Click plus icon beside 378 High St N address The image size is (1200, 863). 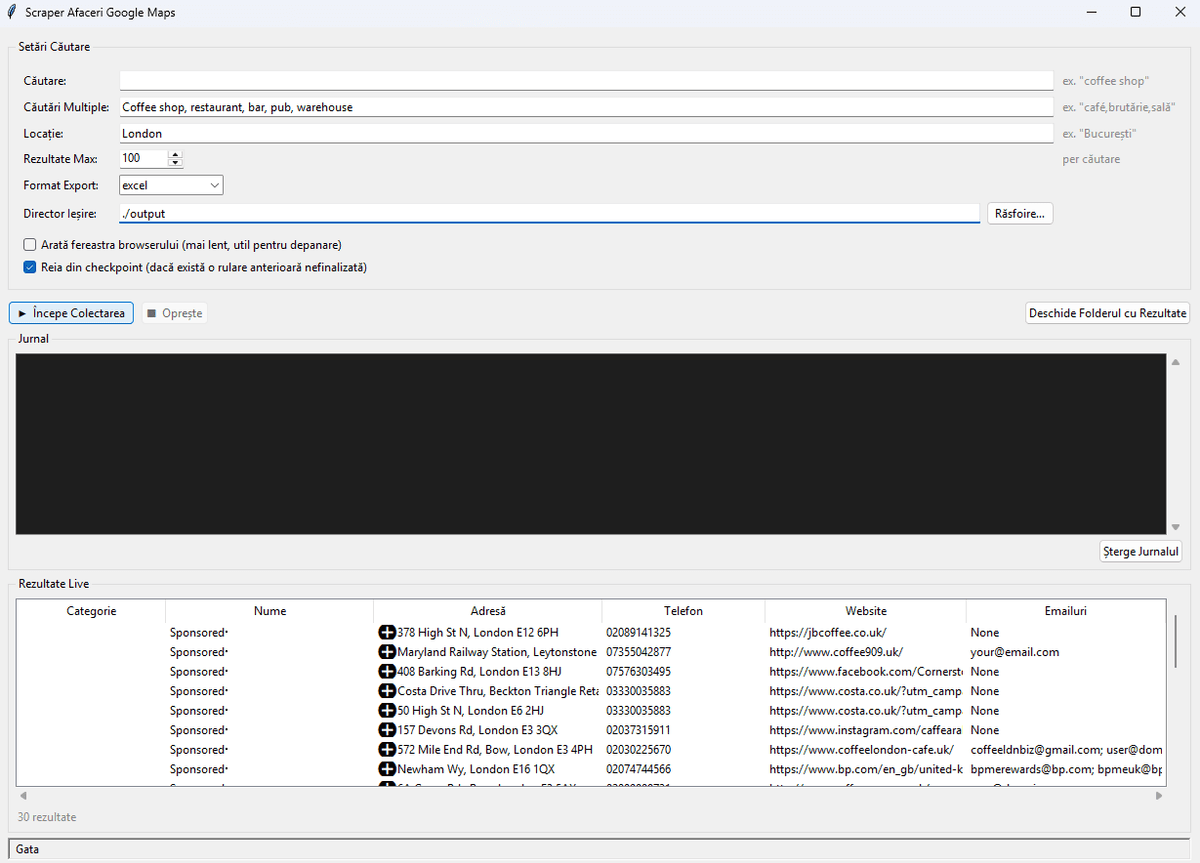click(x=387, y=632)
